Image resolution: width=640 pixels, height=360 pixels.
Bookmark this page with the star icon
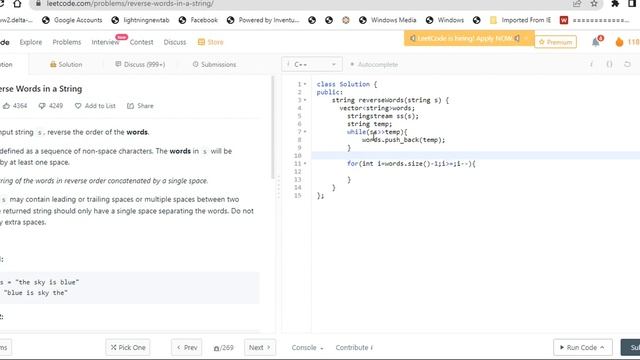[594, 4]
